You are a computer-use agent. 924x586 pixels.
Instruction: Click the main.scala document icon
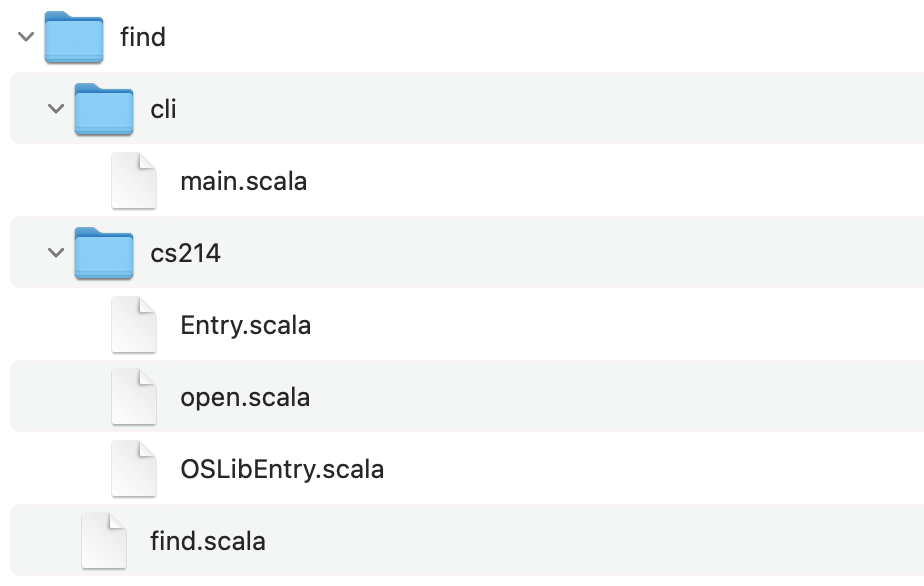pos(134,181)
